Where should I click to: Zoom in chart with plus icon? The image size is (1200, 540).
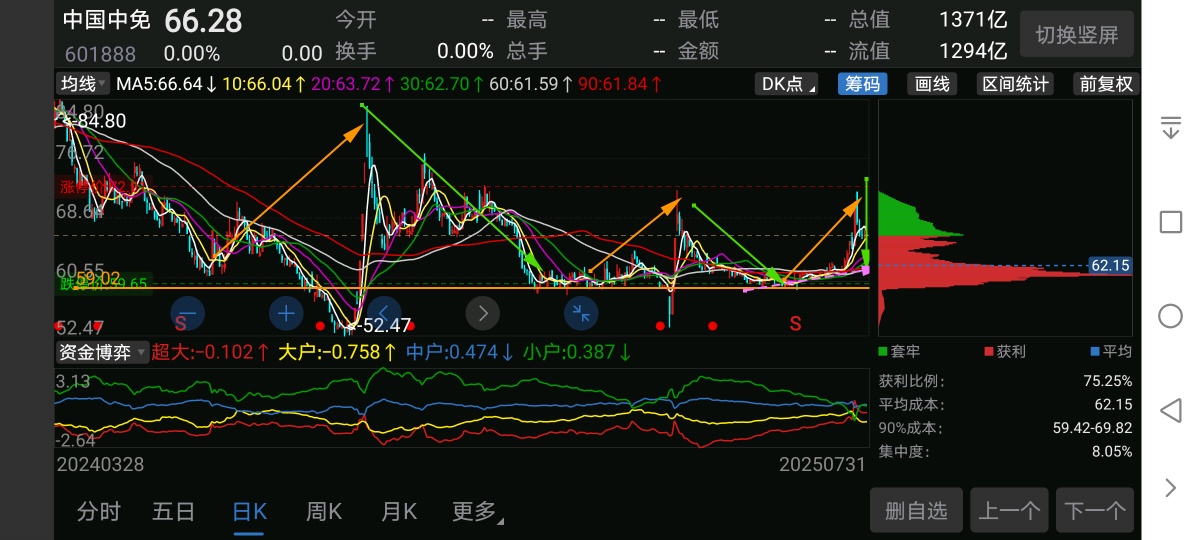pyautogui.click(x=286, y=314)
